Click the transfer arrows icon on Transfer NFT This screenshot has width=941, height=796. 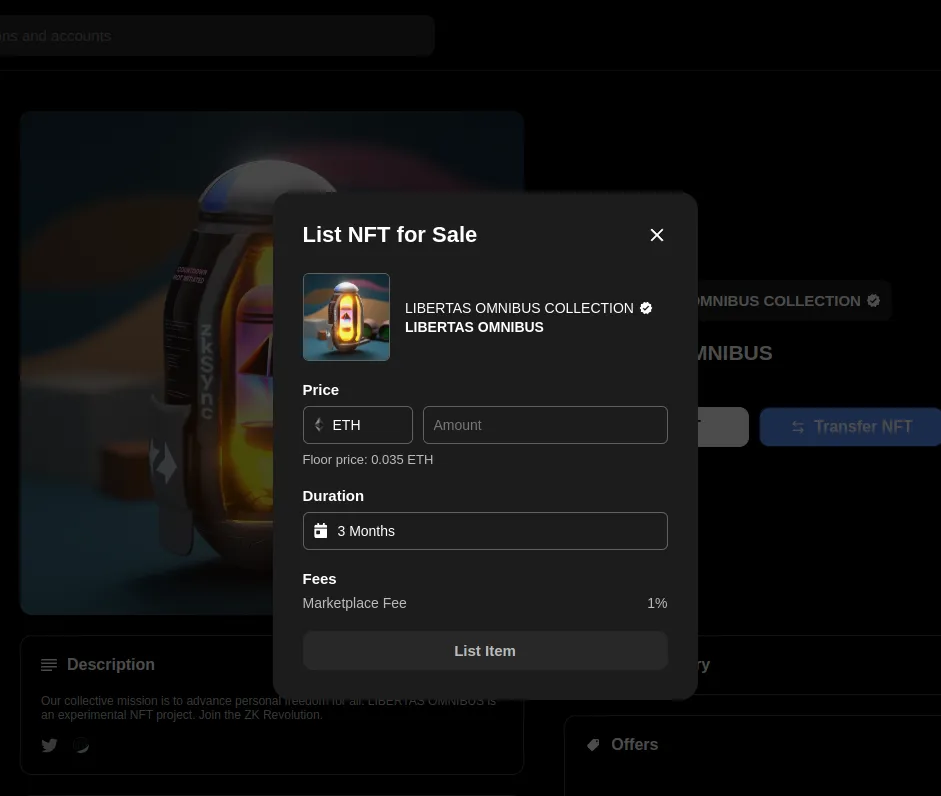click(x=798, y=427)
